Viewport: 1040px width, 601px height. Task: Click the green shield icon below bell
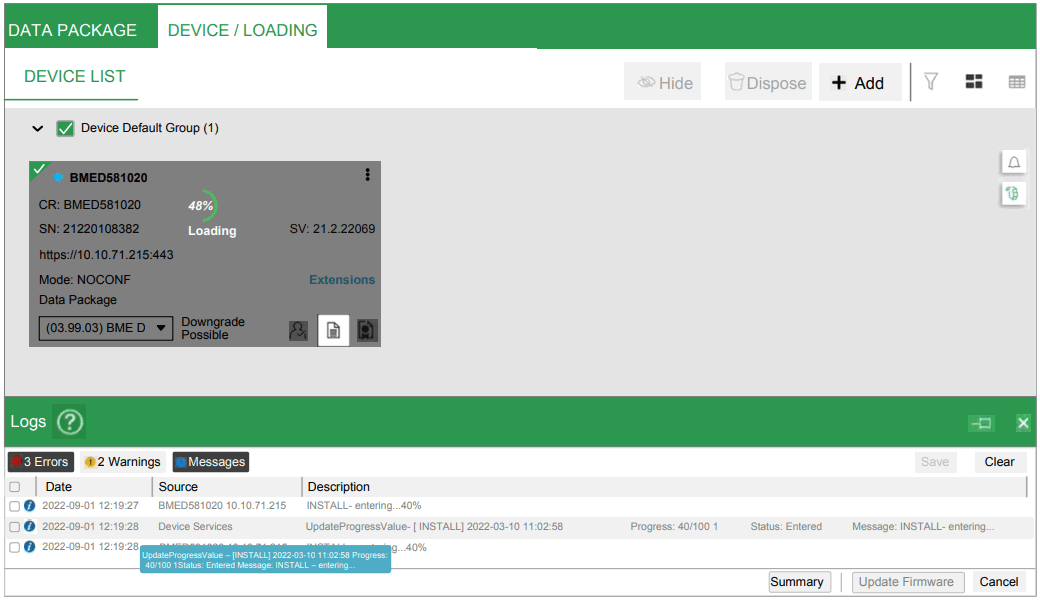point(1013,194)
